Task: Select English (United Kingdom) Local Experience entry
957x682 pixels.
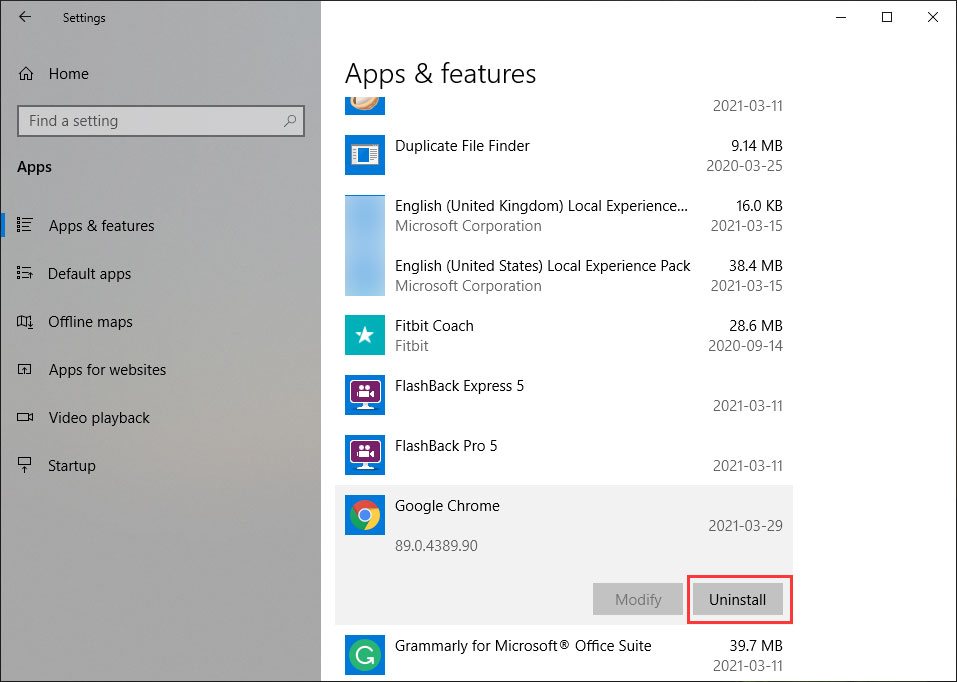Action: pos(541,206)
